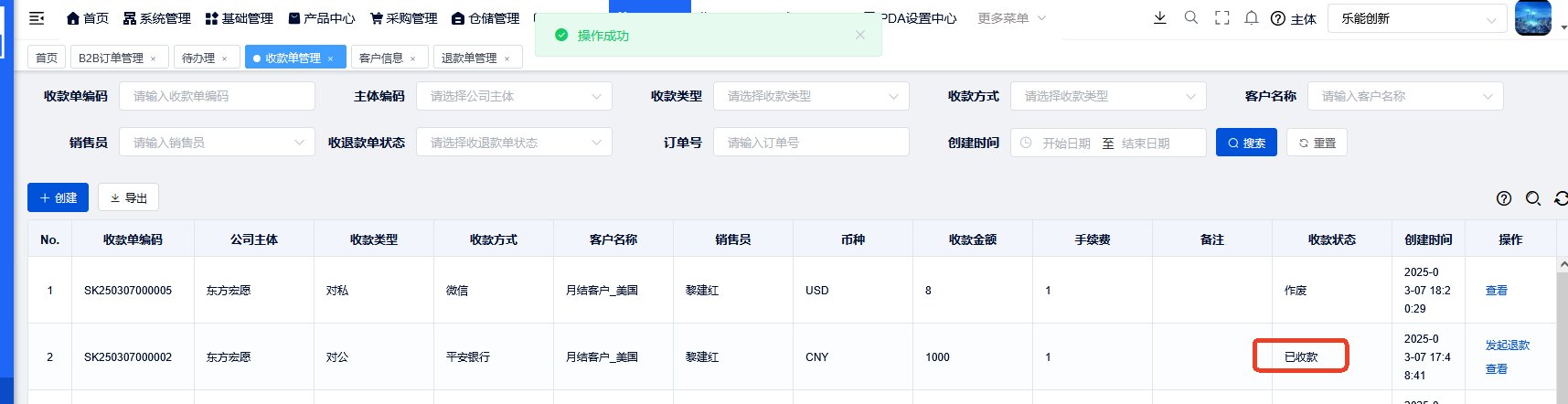Open the 创建时间 start date picker
Viewport: 1568px width, 404px height.
click(x=1066, y=144)
